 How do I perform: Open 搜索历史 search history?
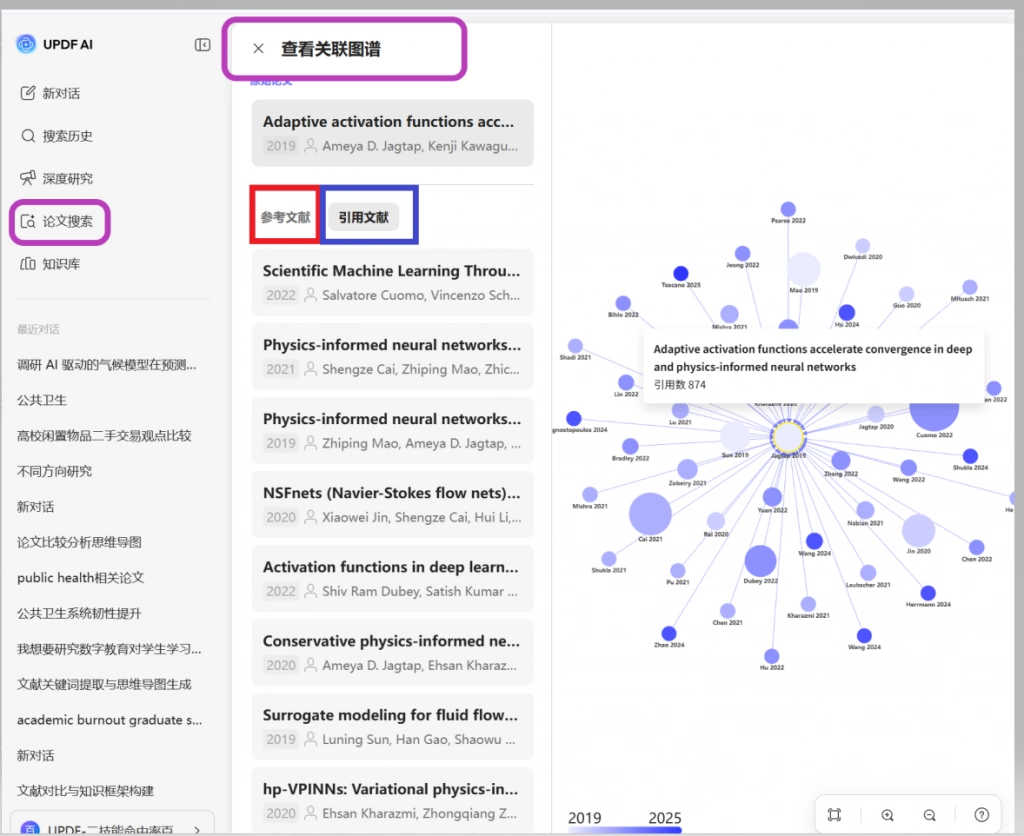click(57, 136)
